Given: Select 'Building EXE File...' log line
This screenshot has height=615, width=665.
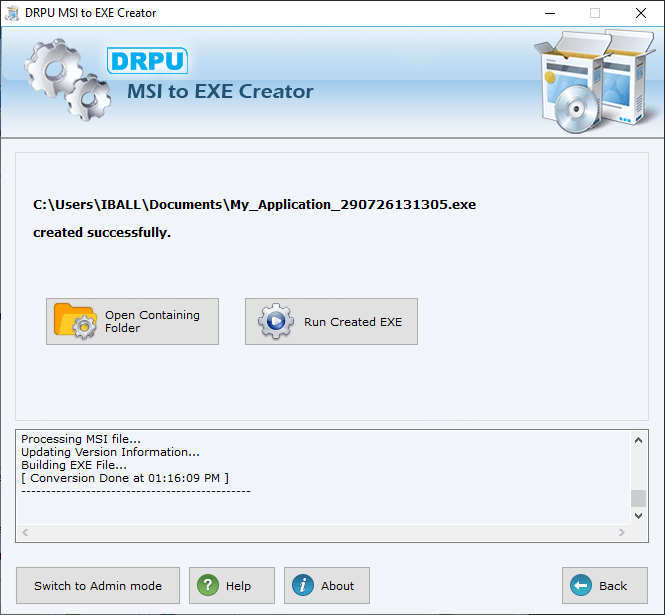Looking at the screenshot, I should 74,465.
